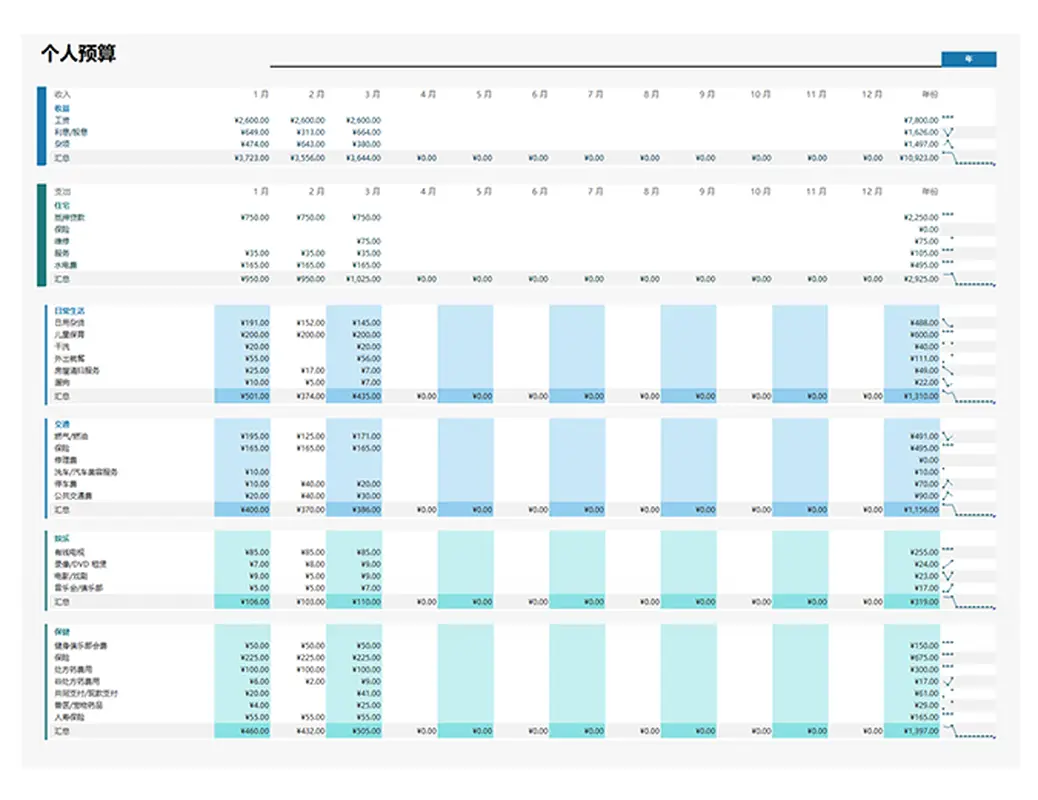1038x800 pixels.
Task: Select the 个人预算 title text
Action: point(78,54)
